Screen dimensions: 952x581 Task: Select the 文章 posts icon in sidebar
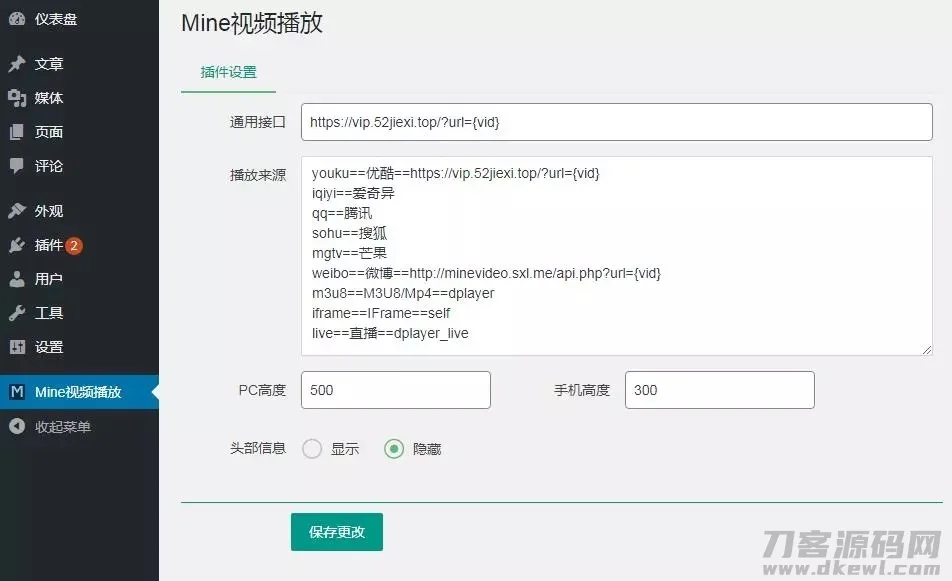click(17, 63)
